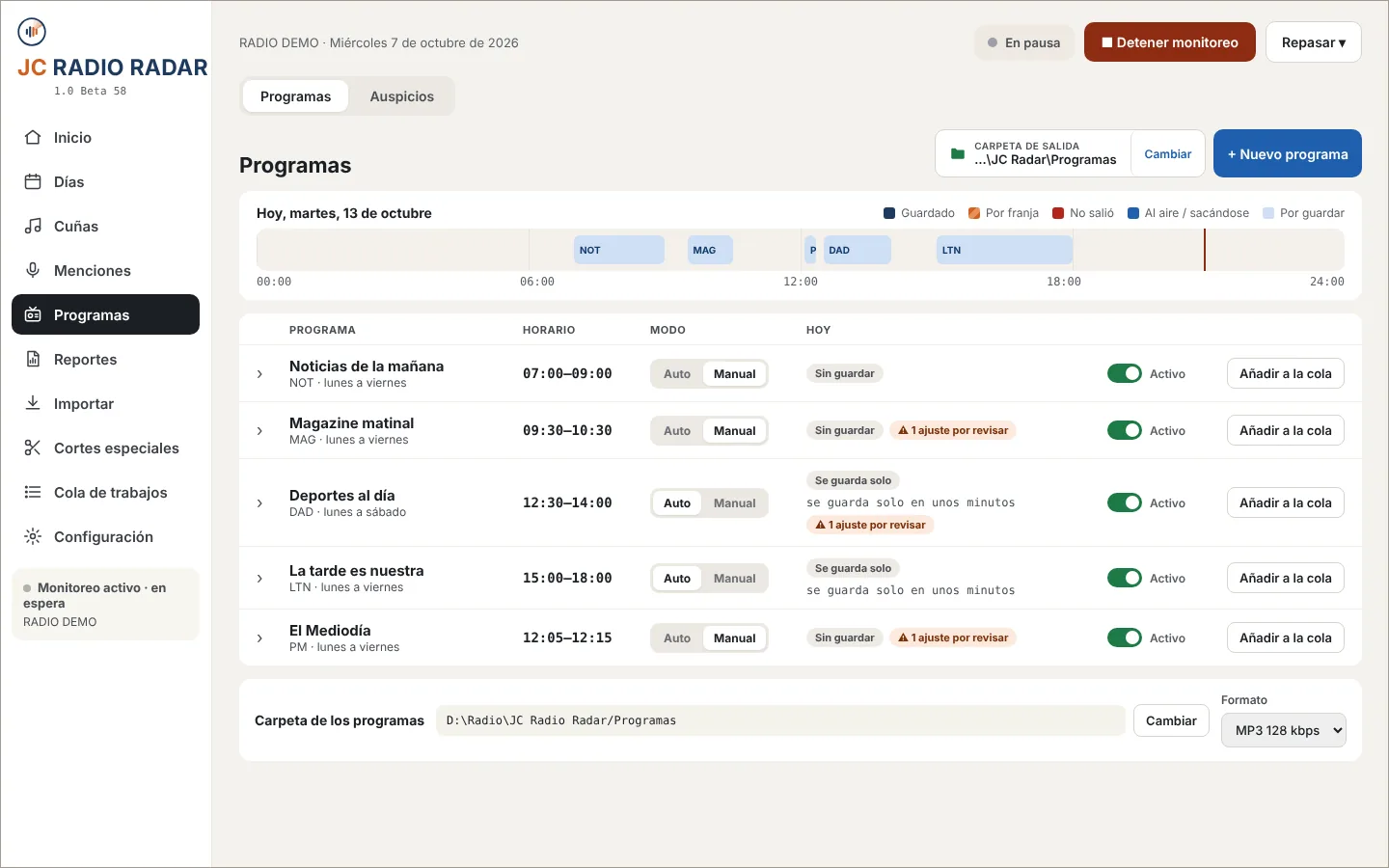1389x868 pixels.
Task: Click the No salió legend swatch
Action: 1058,213
